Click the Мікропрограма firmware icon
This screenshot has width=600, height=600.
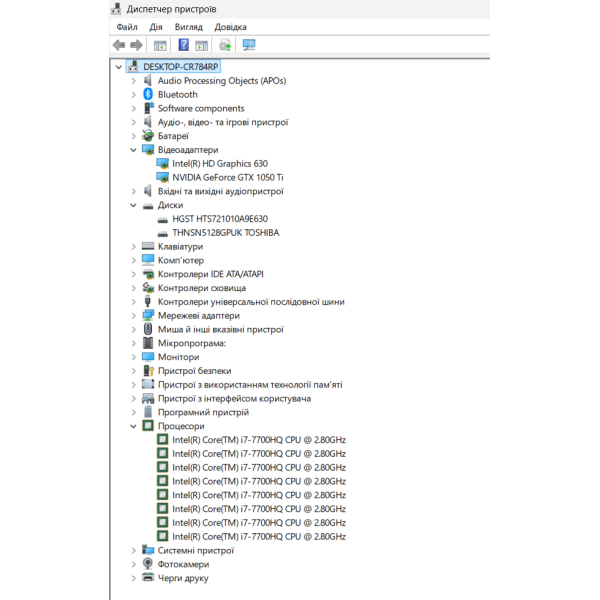coord(148,343)
